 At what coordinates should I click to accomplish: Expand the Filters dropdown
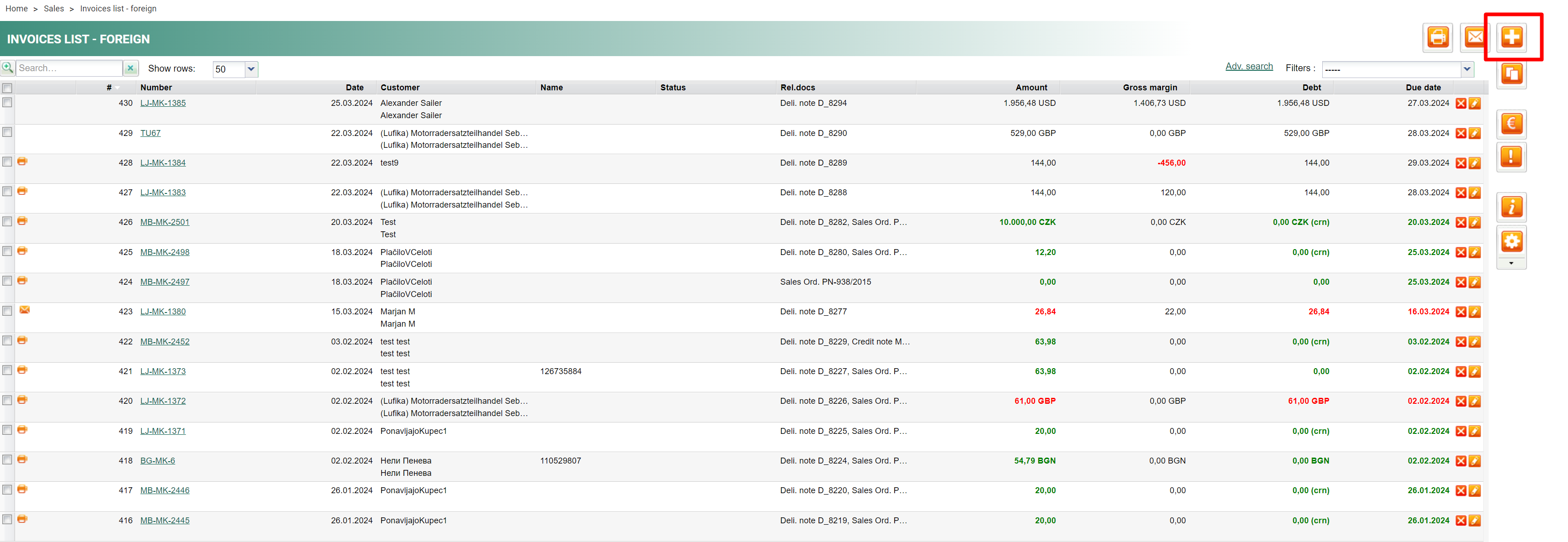[x=1466, y=69]
